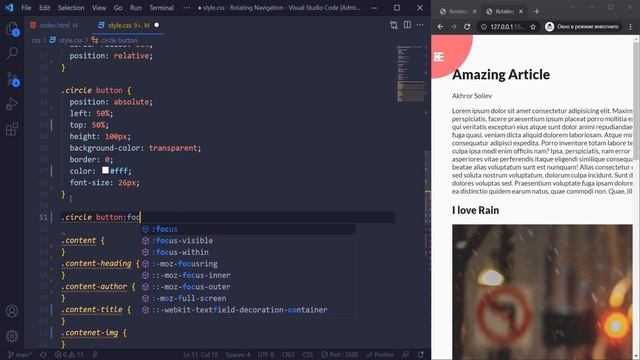This screenshot has height=360, width=640.
Task: Open the Extensions view
Action: pyautogui.click(x=12, y=129)
